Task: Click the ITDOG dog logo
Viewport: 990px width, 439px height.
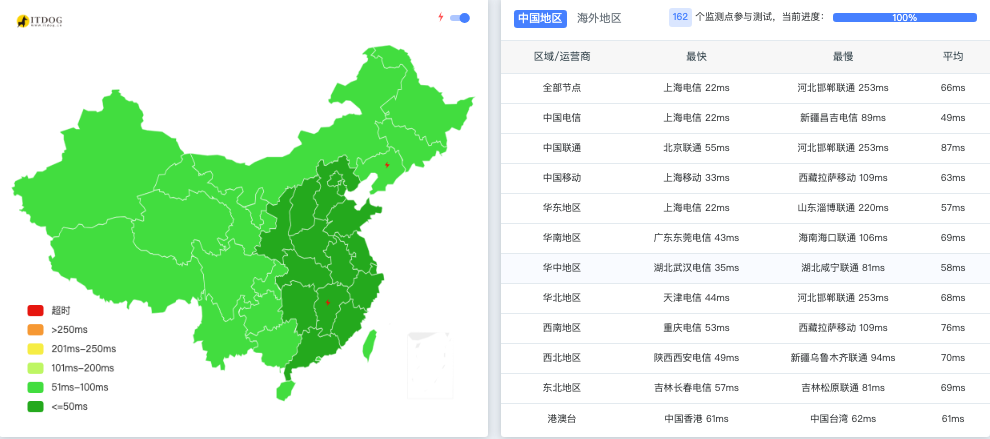Action: (x=23, y=20)
